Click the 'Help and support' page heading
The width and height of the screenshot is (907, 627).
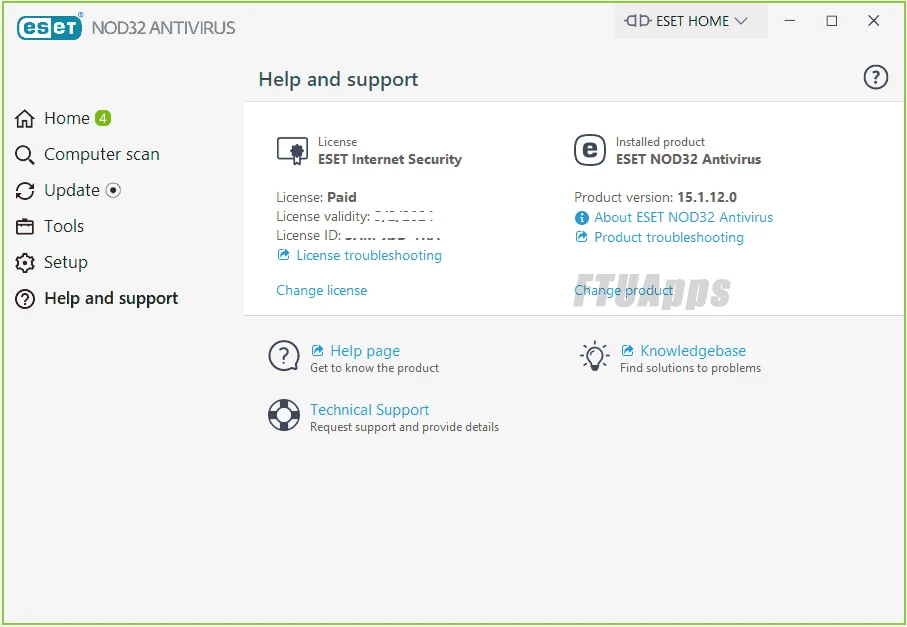(338, 79)
